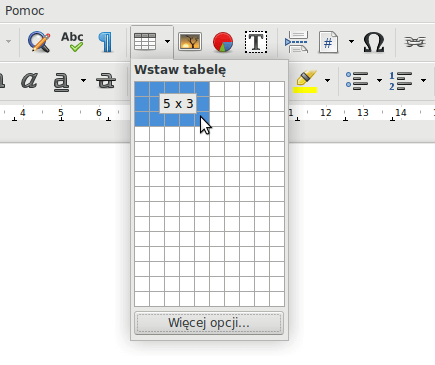Toggle the numbered list
Viewport: 435px width, 365px height.
coord(400,81)
